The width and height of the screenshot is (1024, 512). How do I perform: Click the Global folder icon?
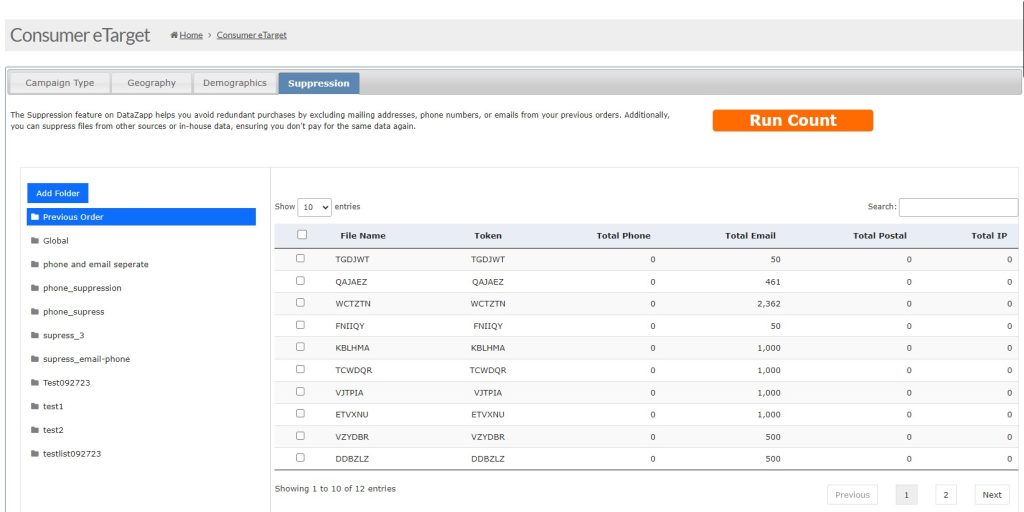(35, 241)
